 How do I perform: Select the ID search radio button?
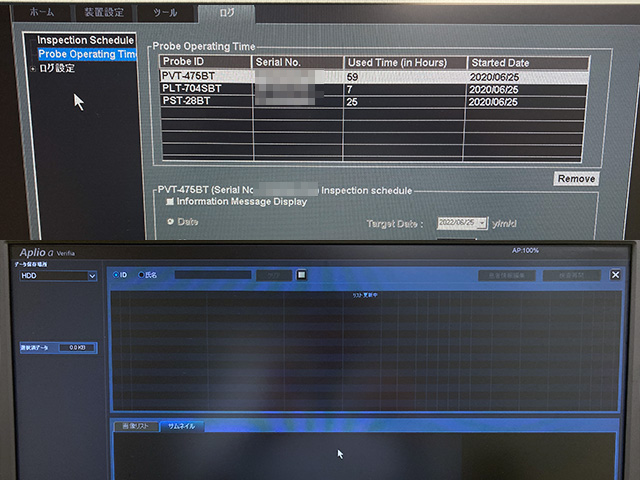[x=116, y=275]
